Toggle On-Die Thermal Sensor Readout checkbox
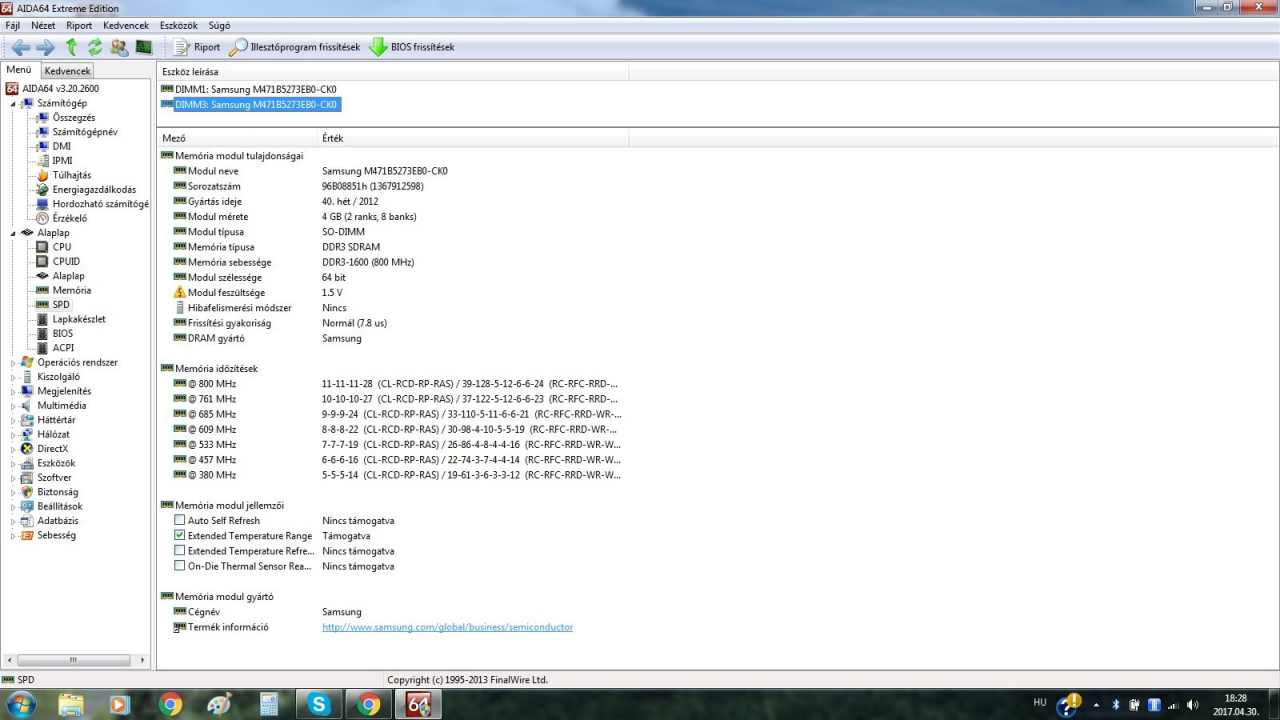 tap(180, 566)
